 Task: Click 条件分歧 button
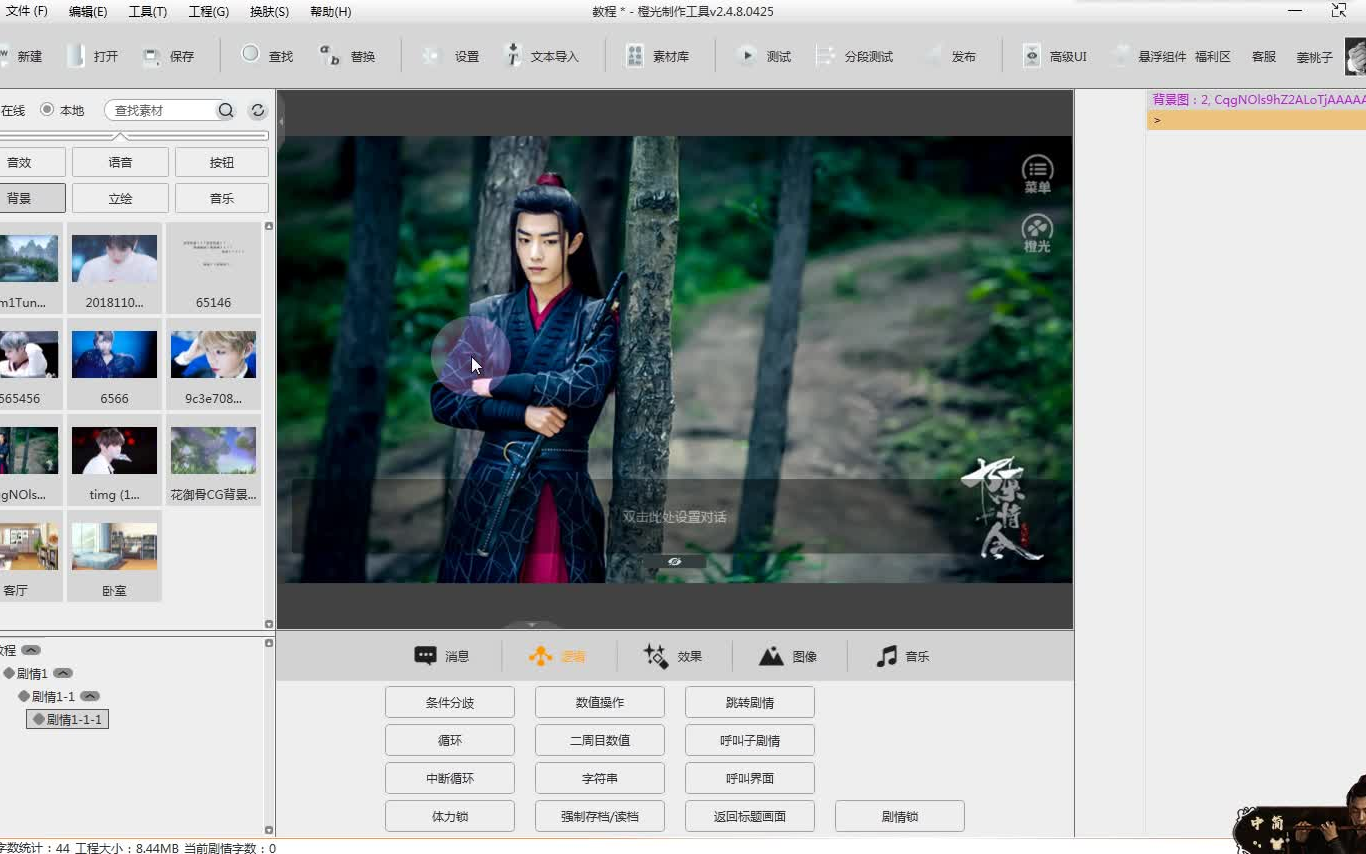(x=450, y=702)
